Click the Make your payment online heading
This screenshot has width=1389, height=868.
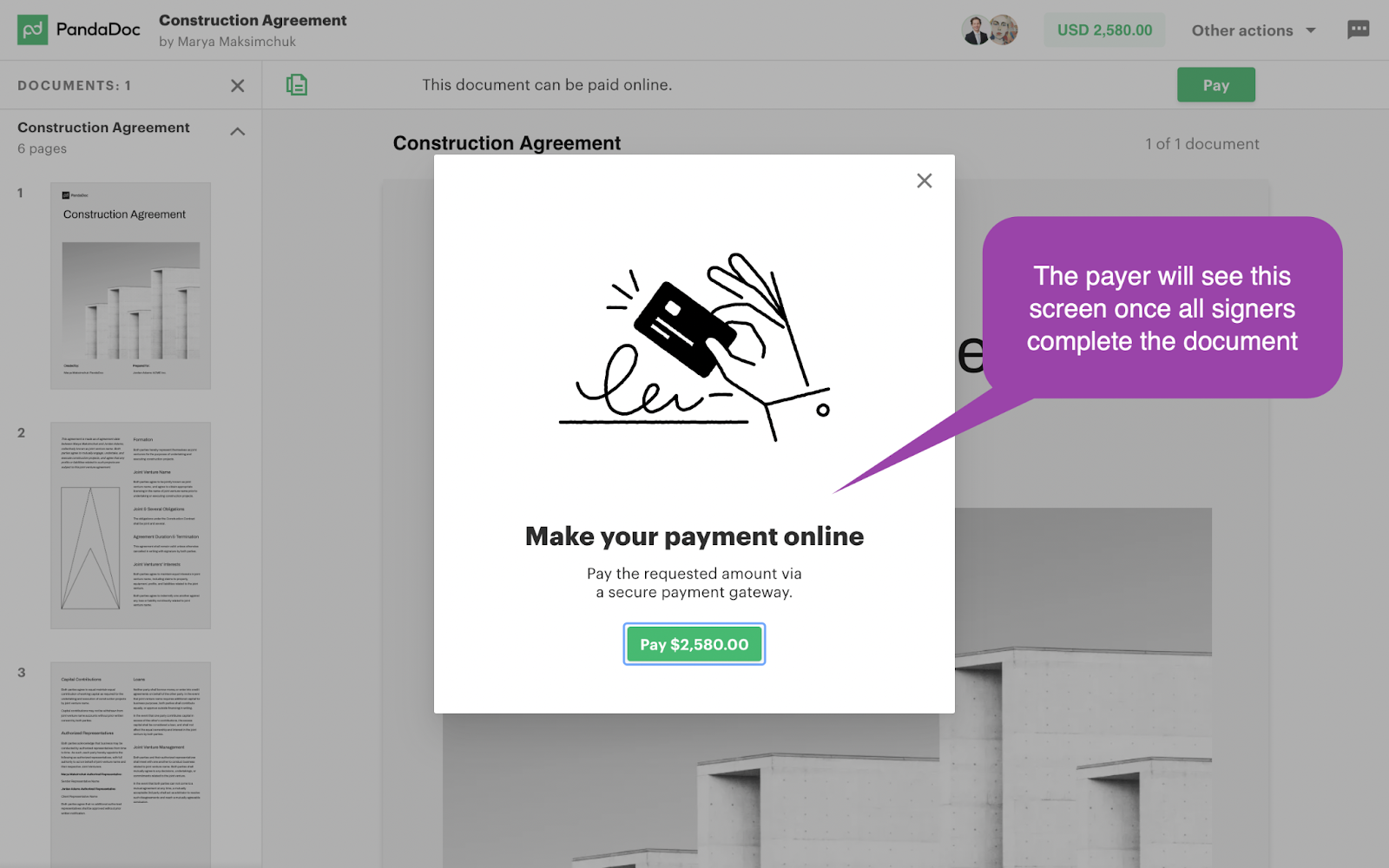tap(694, 536)
